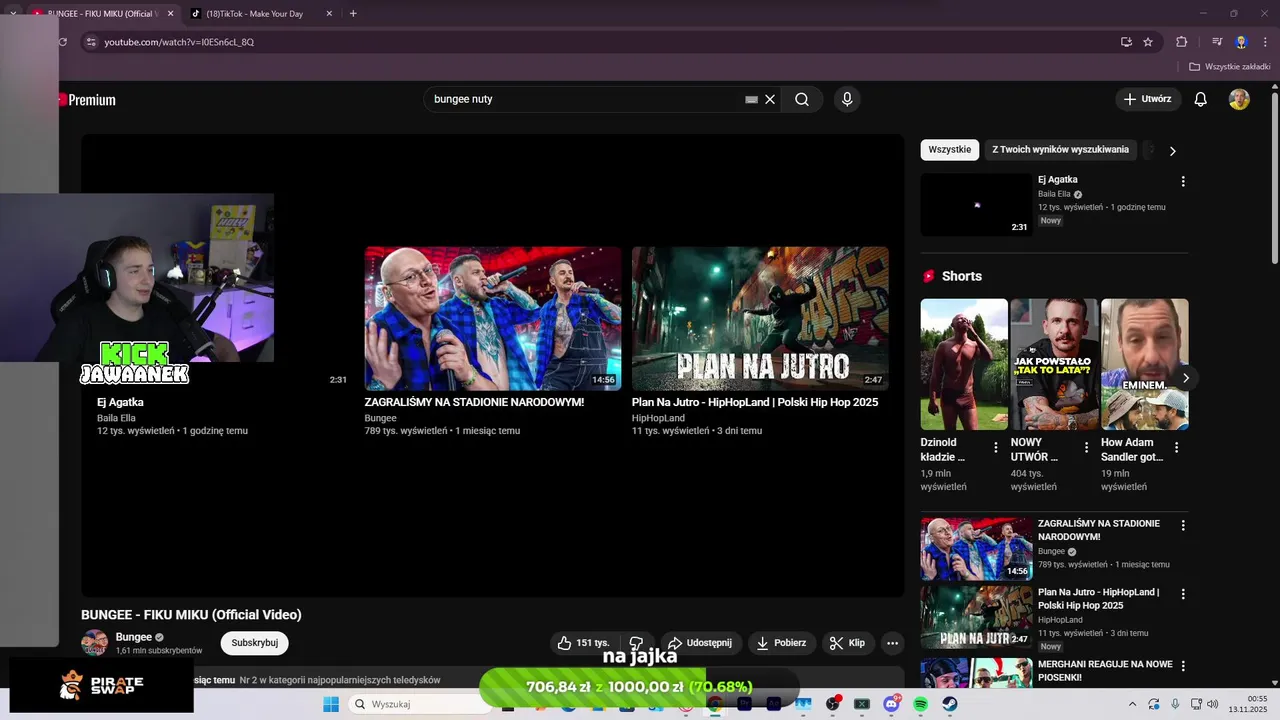The height and width of the screenshot is (720, 1280).
Task: Open Spotify from the taskbar
Action: (x=920, y=704)
